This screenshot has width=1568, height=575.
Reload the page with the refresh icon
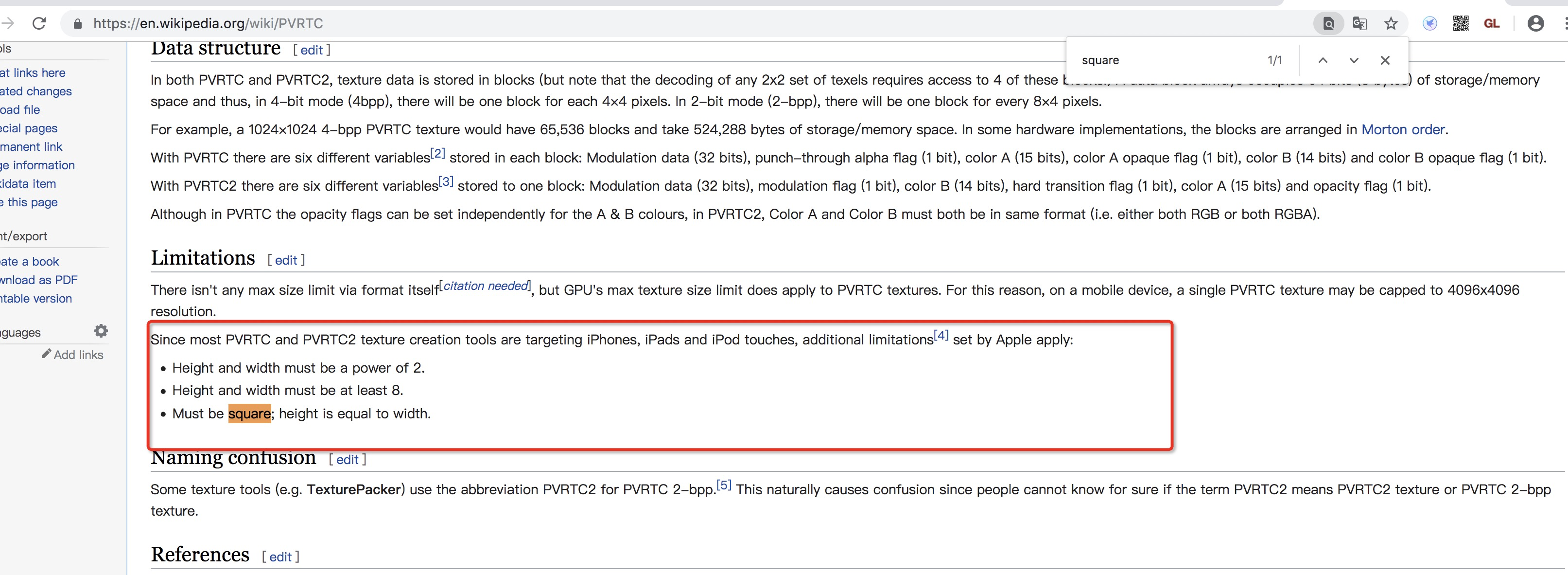39,24
